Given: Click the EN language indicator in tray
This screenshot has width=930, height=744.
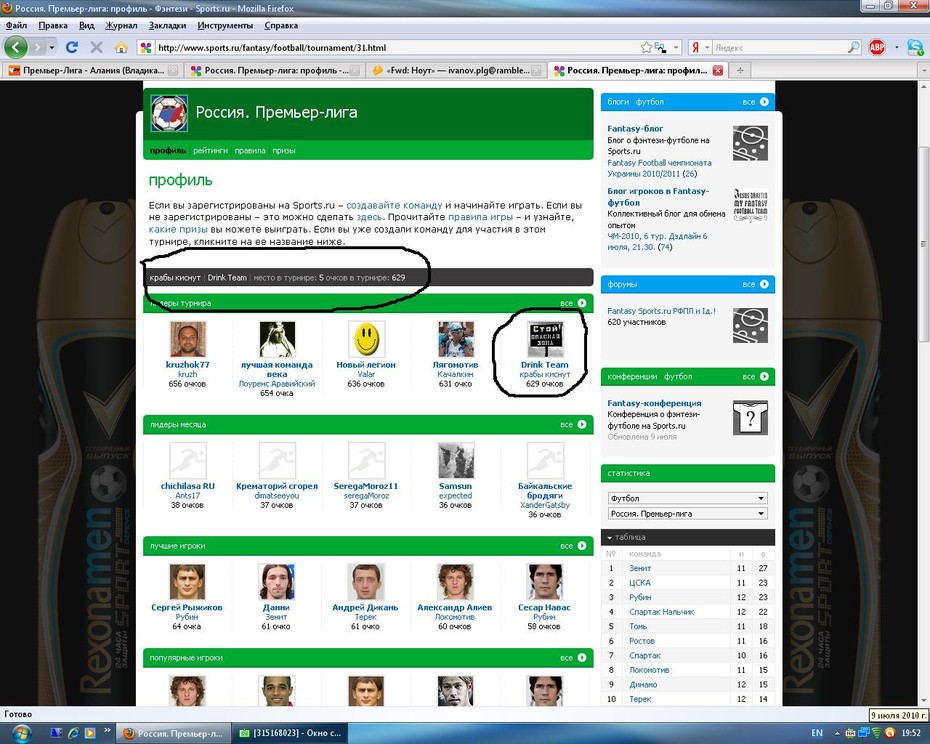Looking at the screenshot, I should 817,733.
